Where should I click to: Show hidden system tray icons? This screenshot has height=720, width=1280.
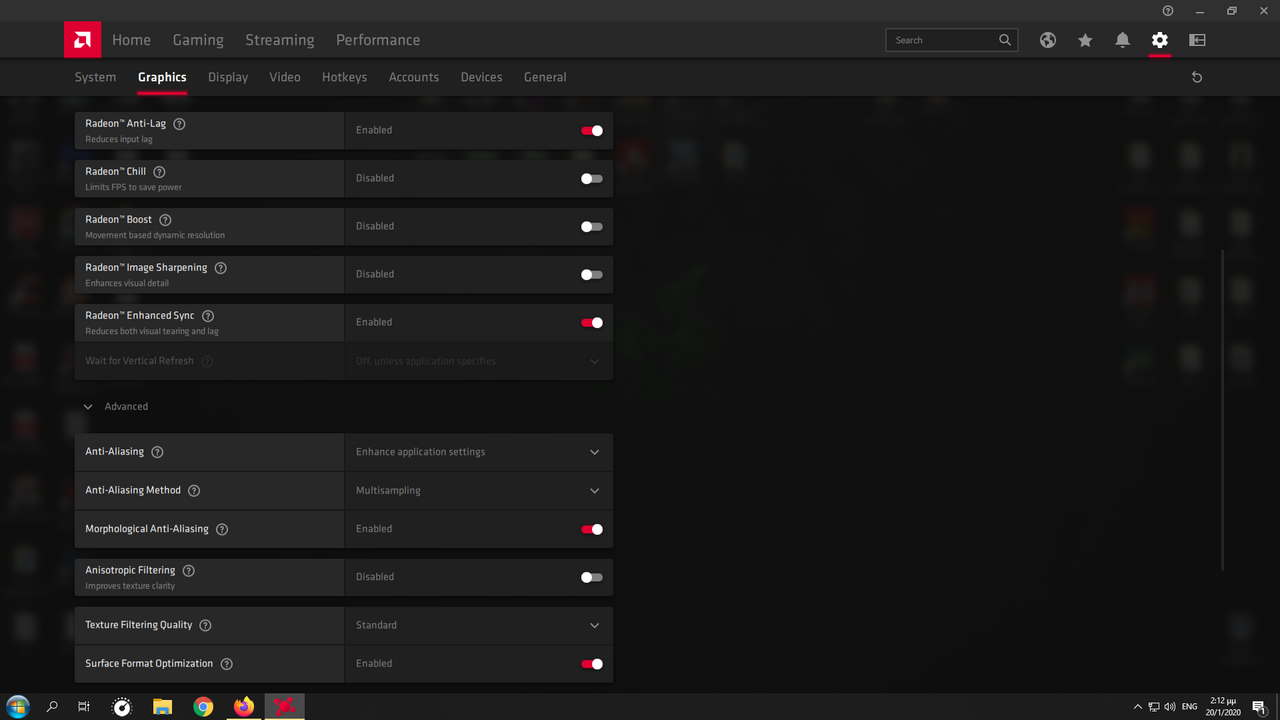[x=1137, y=707]
